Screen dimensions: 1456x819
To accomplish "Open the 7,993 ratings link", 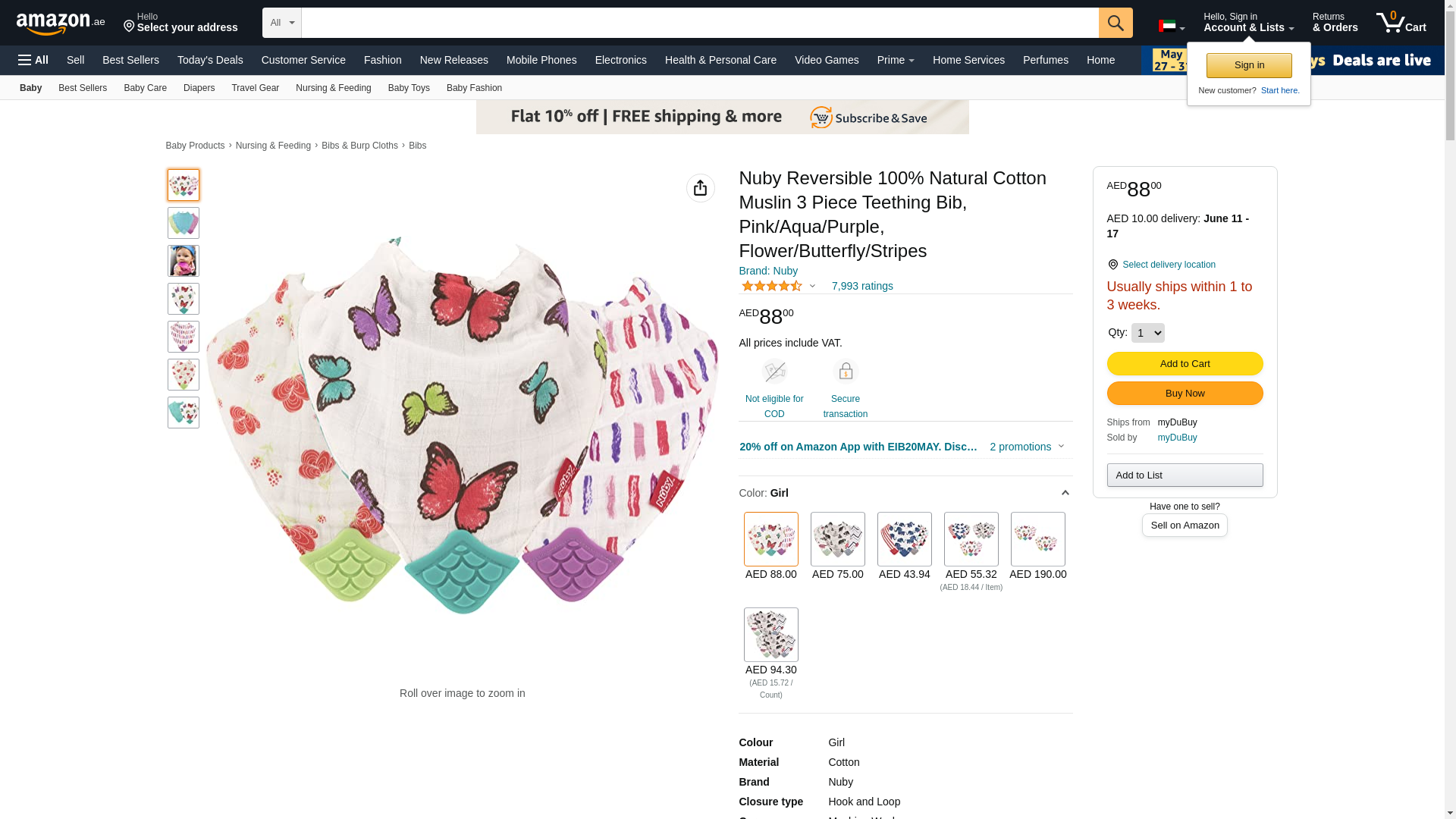I will [861, 286].
